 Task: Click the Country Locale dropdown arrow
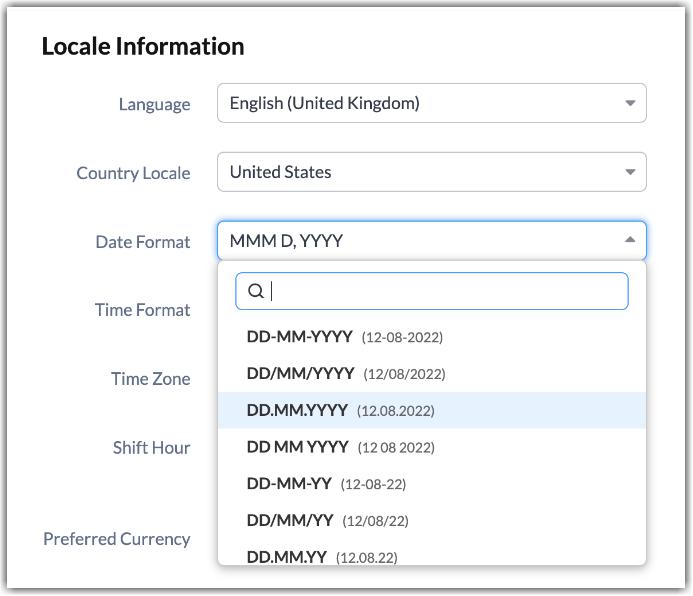pyautogui.click(x=630, y=172)
